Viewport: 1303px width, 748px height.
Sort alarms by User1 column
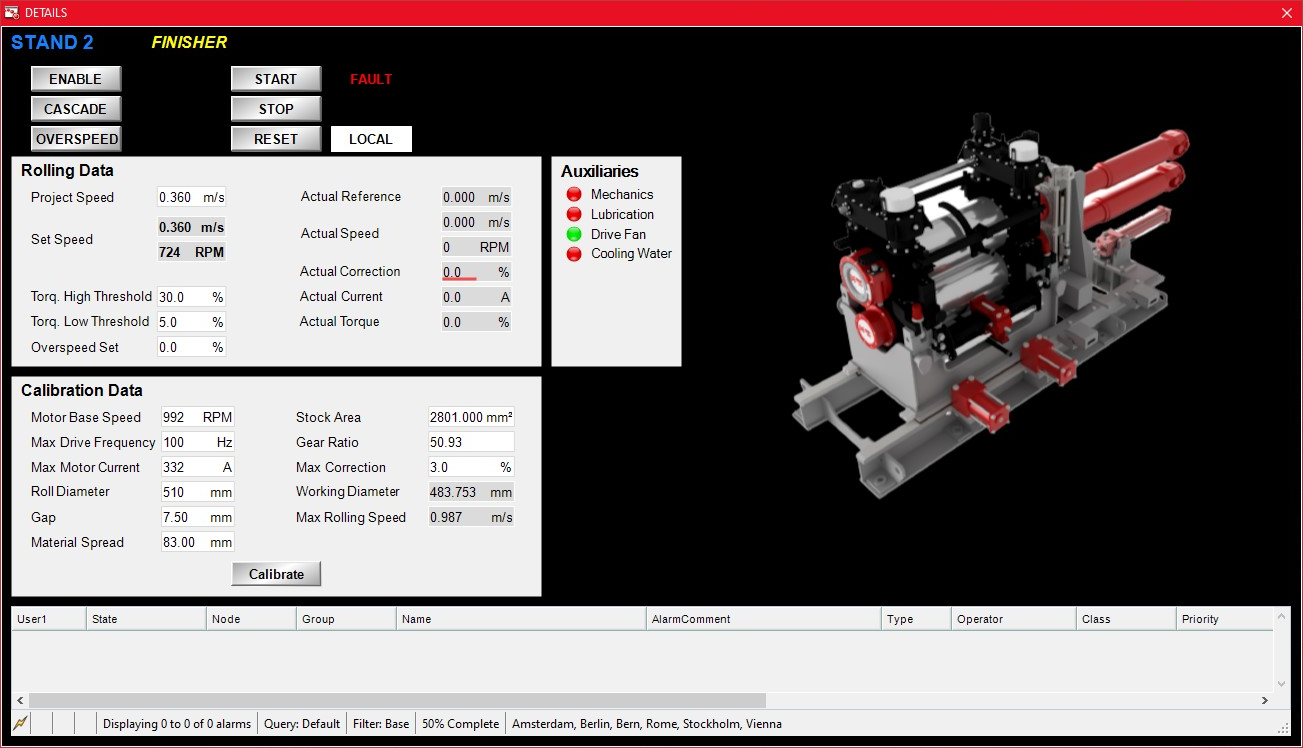49,619
